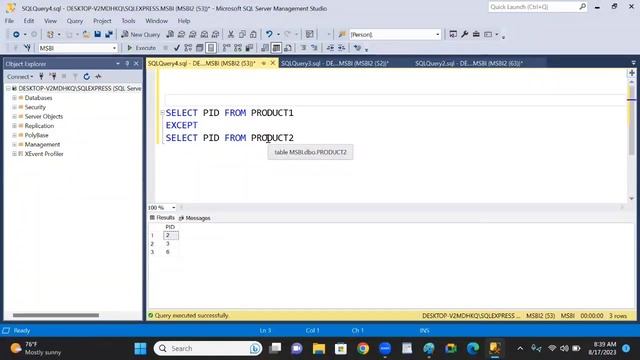The height and width of the screenshot is (360, 640).
Task: Open the Windows Start menu
Action: (x=140, y=349)
